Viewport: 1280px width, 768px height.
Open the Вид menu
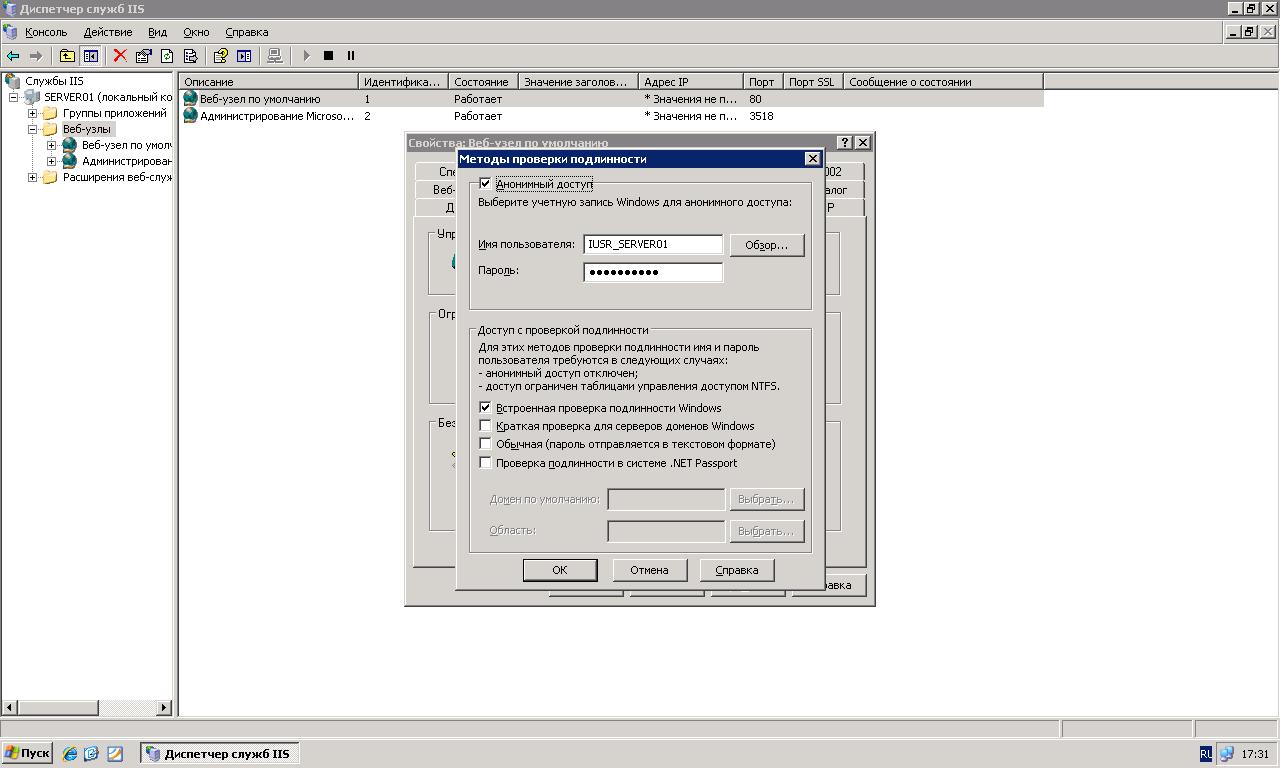(x=157, y=32)
